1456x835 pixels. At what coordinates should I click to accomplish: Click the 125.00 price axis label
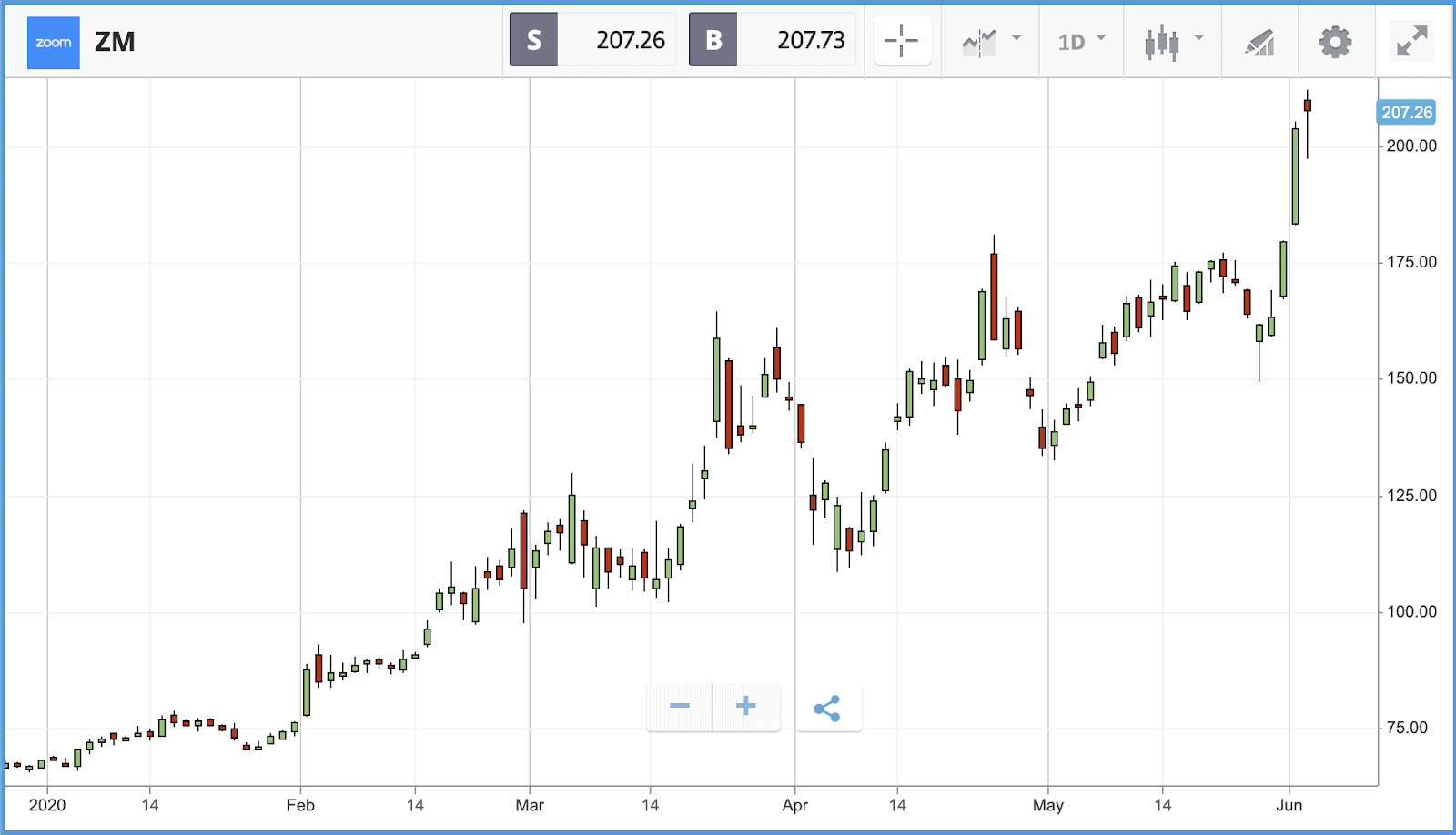click(1411, 496)
